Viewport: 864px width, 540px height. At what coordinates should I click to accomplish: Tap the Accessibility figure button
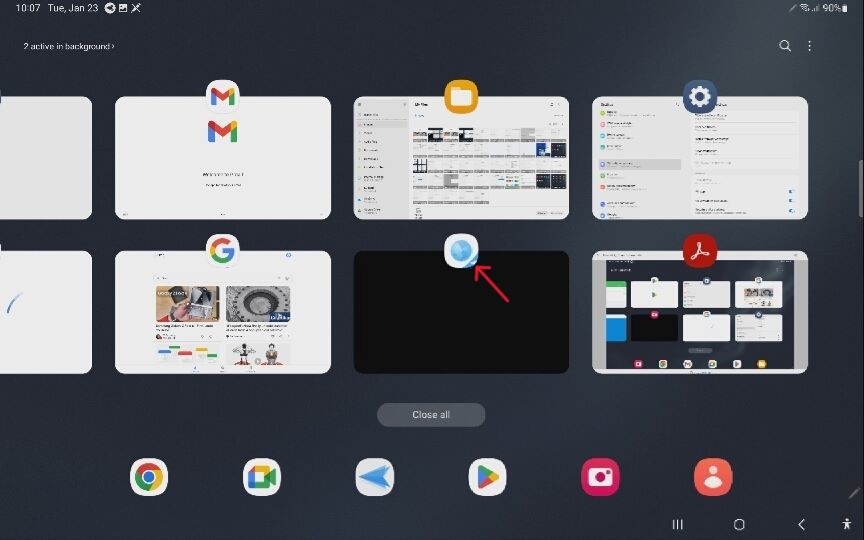[x=847, y=524]
